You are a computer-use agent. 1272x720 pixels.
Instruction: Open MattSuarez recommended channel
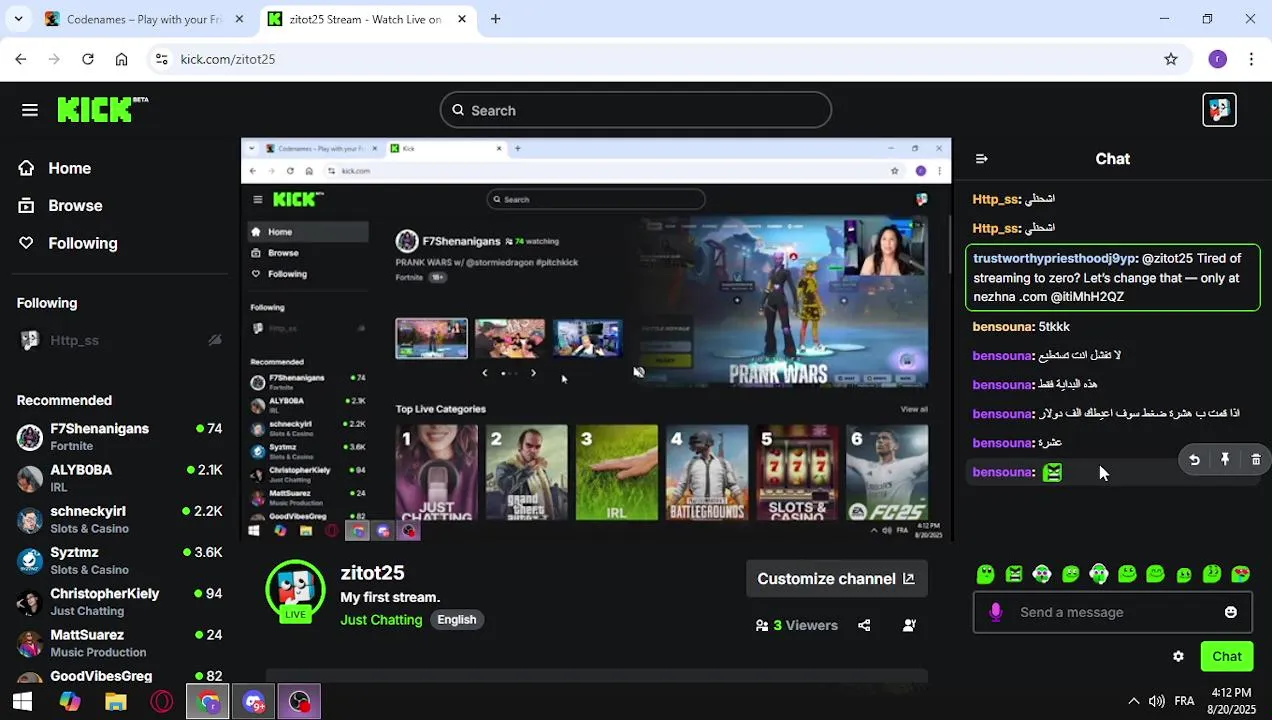point(119,643)
